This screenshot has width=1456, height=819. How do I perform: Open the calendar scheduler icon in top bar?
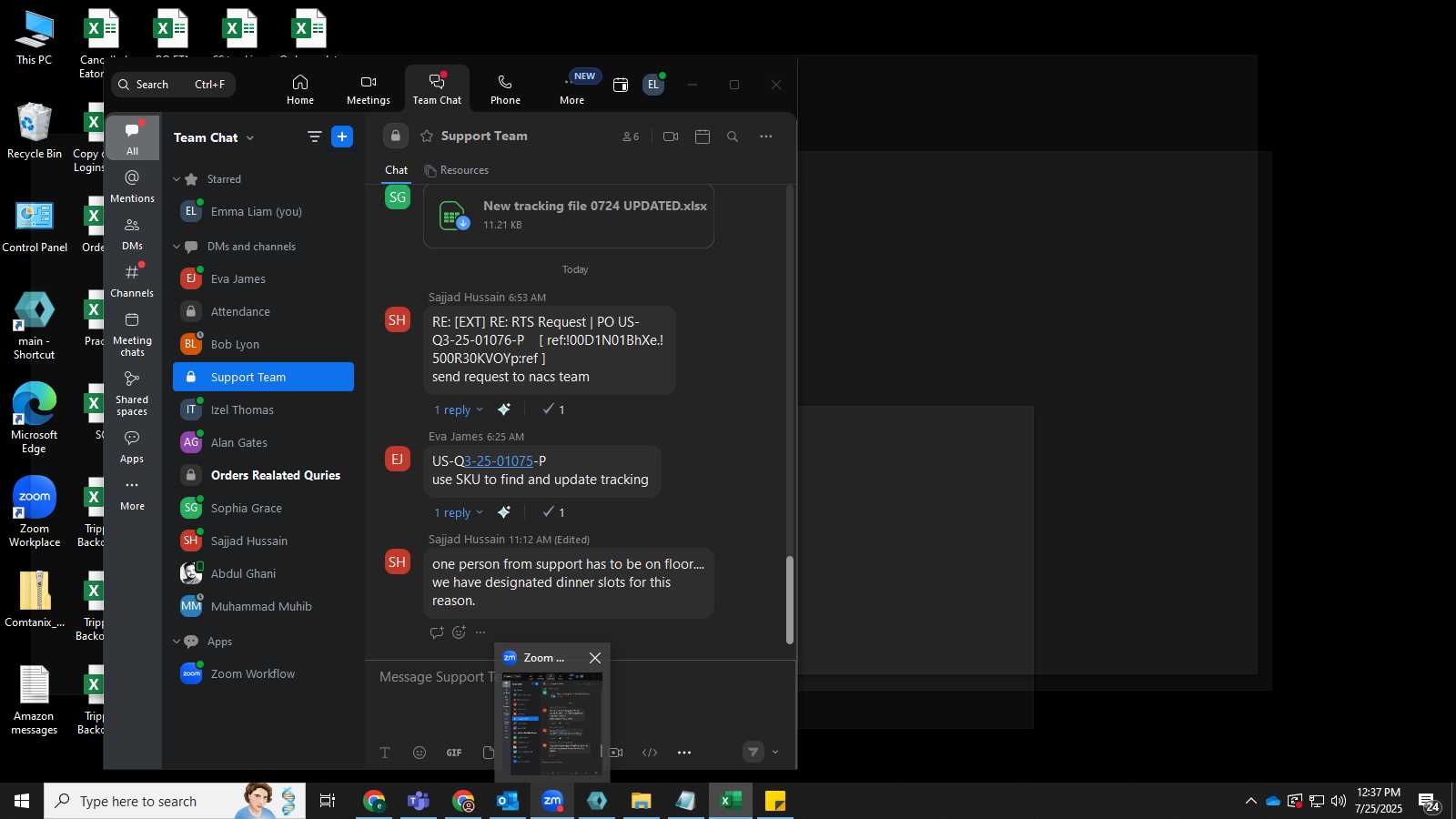tap(621, 85)
